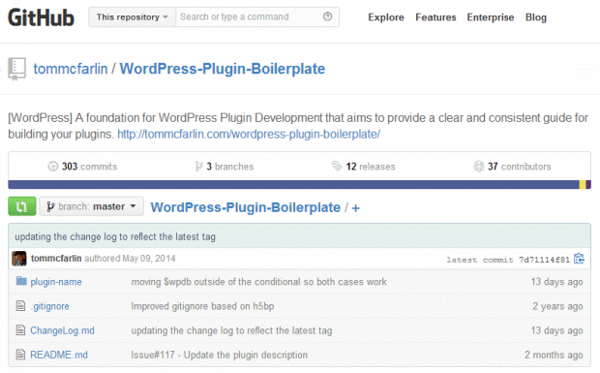This screenshot has width=600, height=373.
Task: Click the README.md file icon
Action: 20,354
